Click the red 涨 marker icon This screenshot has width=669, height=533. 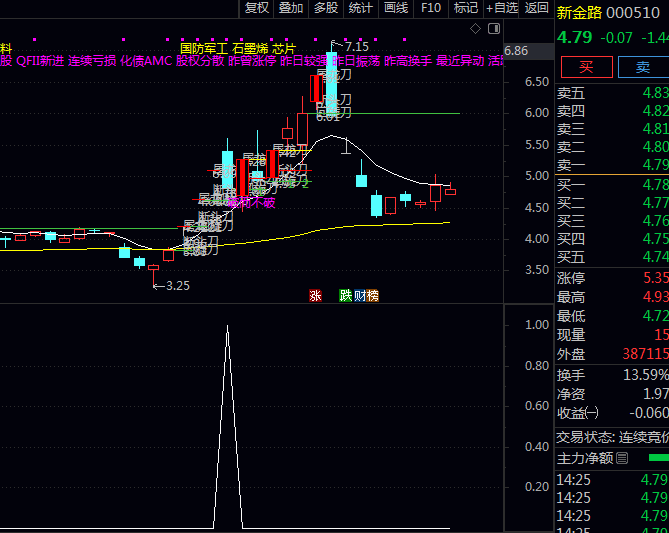click(x=316, y=295)
